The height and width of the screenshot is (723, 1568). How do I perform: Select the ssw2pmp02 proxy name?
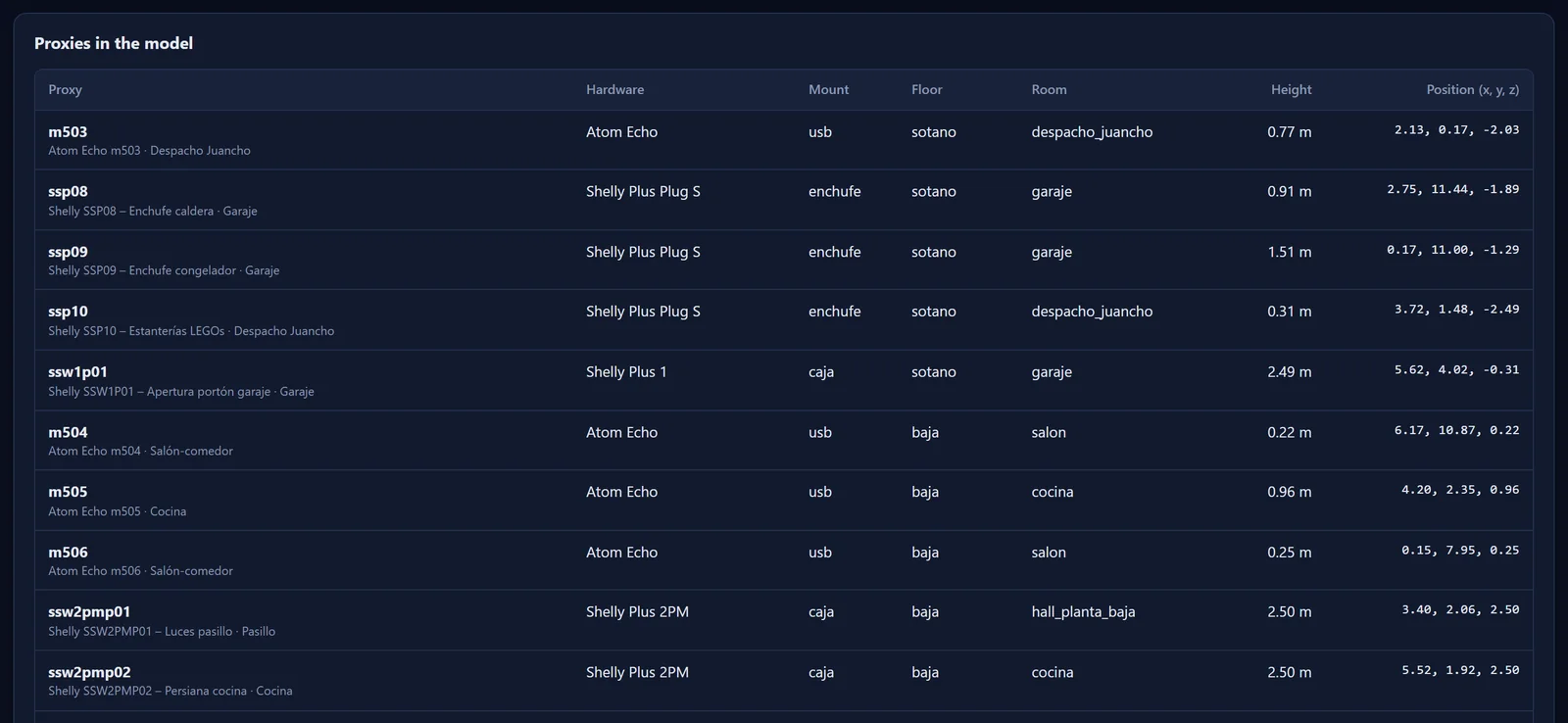89,672
